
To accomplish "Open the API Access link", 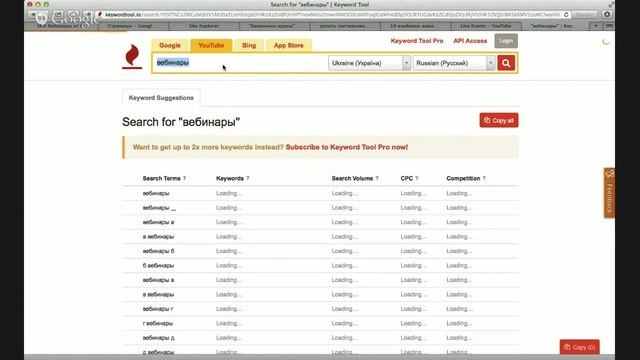I will [x=470, y=41].
